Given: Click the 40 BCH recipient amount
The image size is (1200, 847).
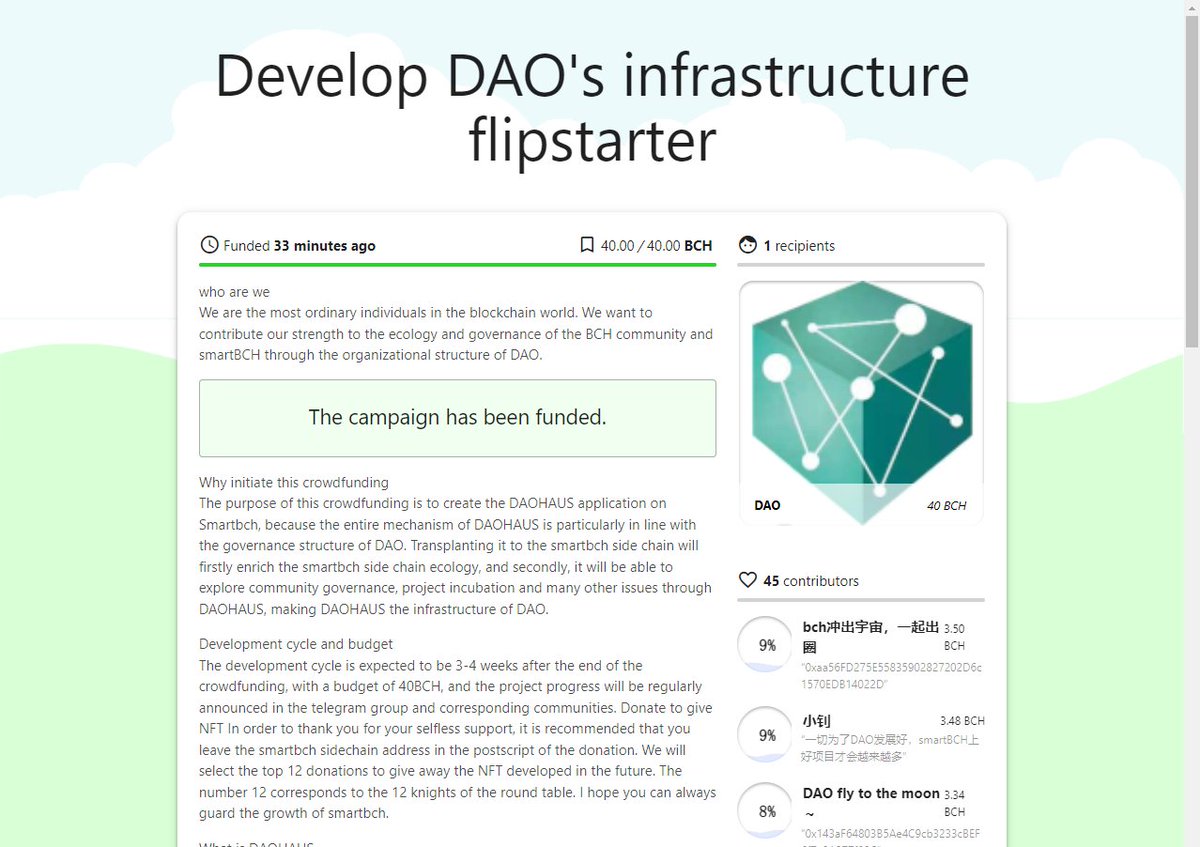Looking at the screenshot, I should click(x=946, y=505).
